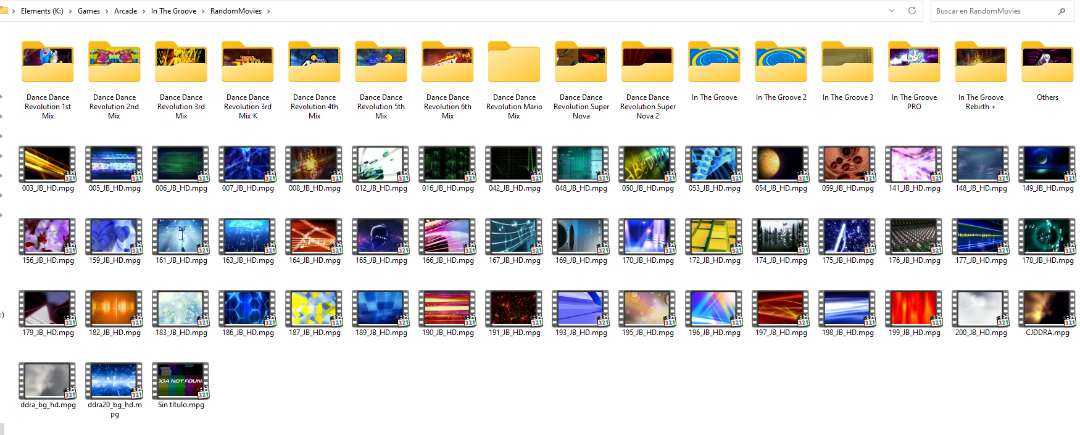1080x435 pixels.
Task: Click the search magnifier icon
Action: tap(1061, 11)
